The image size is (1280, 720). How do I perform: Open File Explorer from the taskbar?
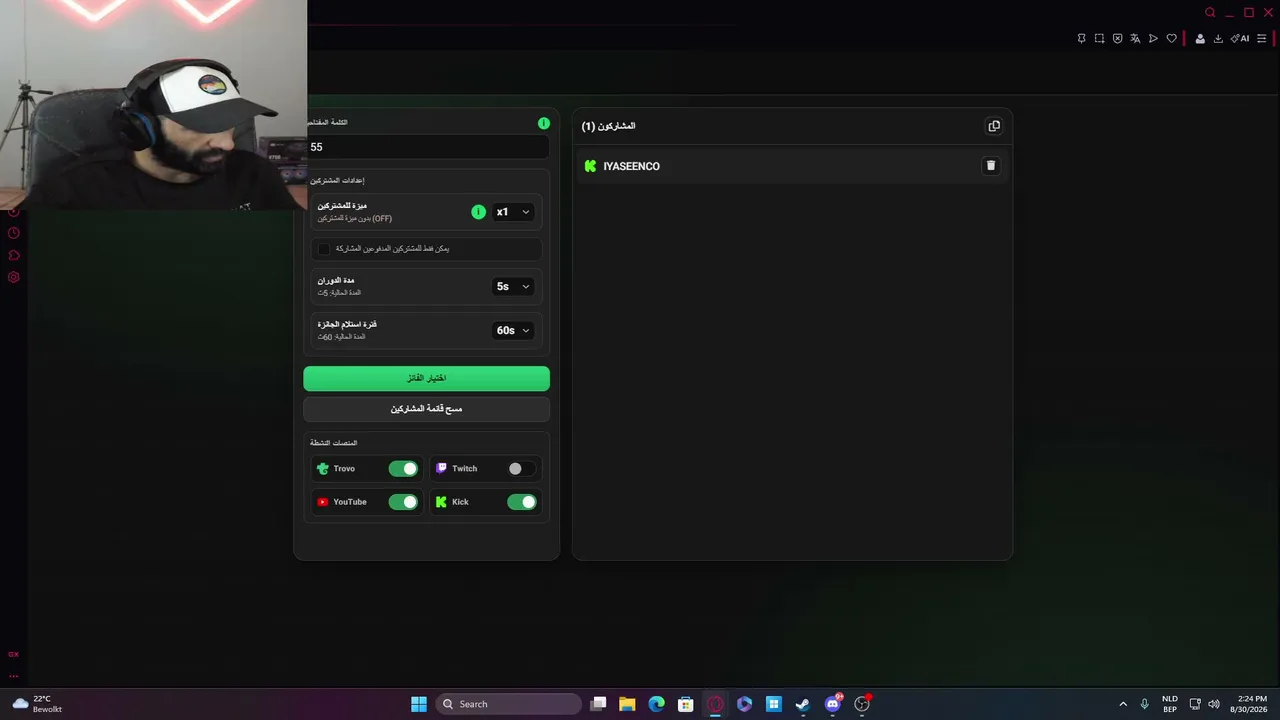(627, 704)
